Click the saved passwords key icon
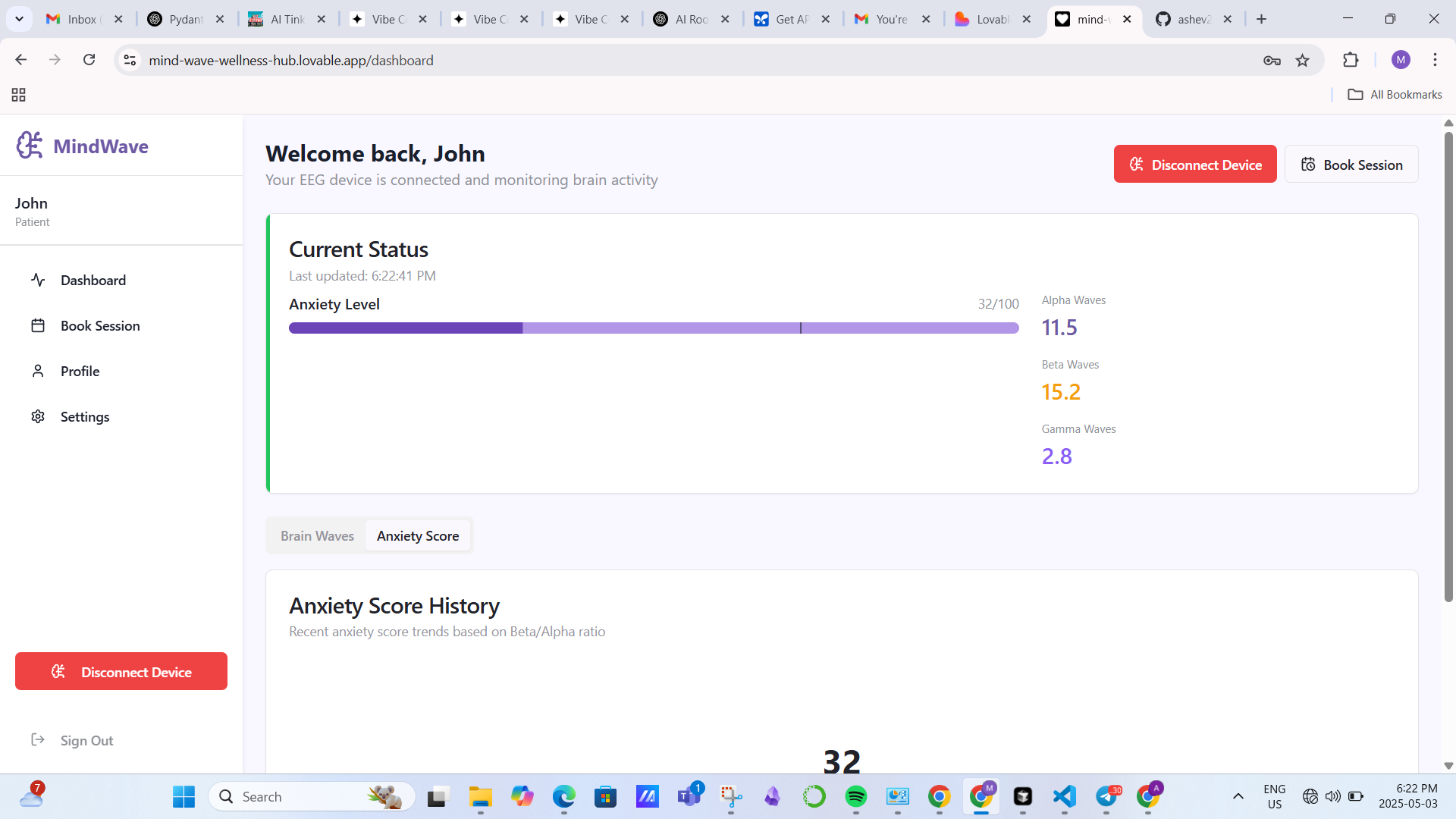This screenshot has height=819, width=1456. [1272, 61]
